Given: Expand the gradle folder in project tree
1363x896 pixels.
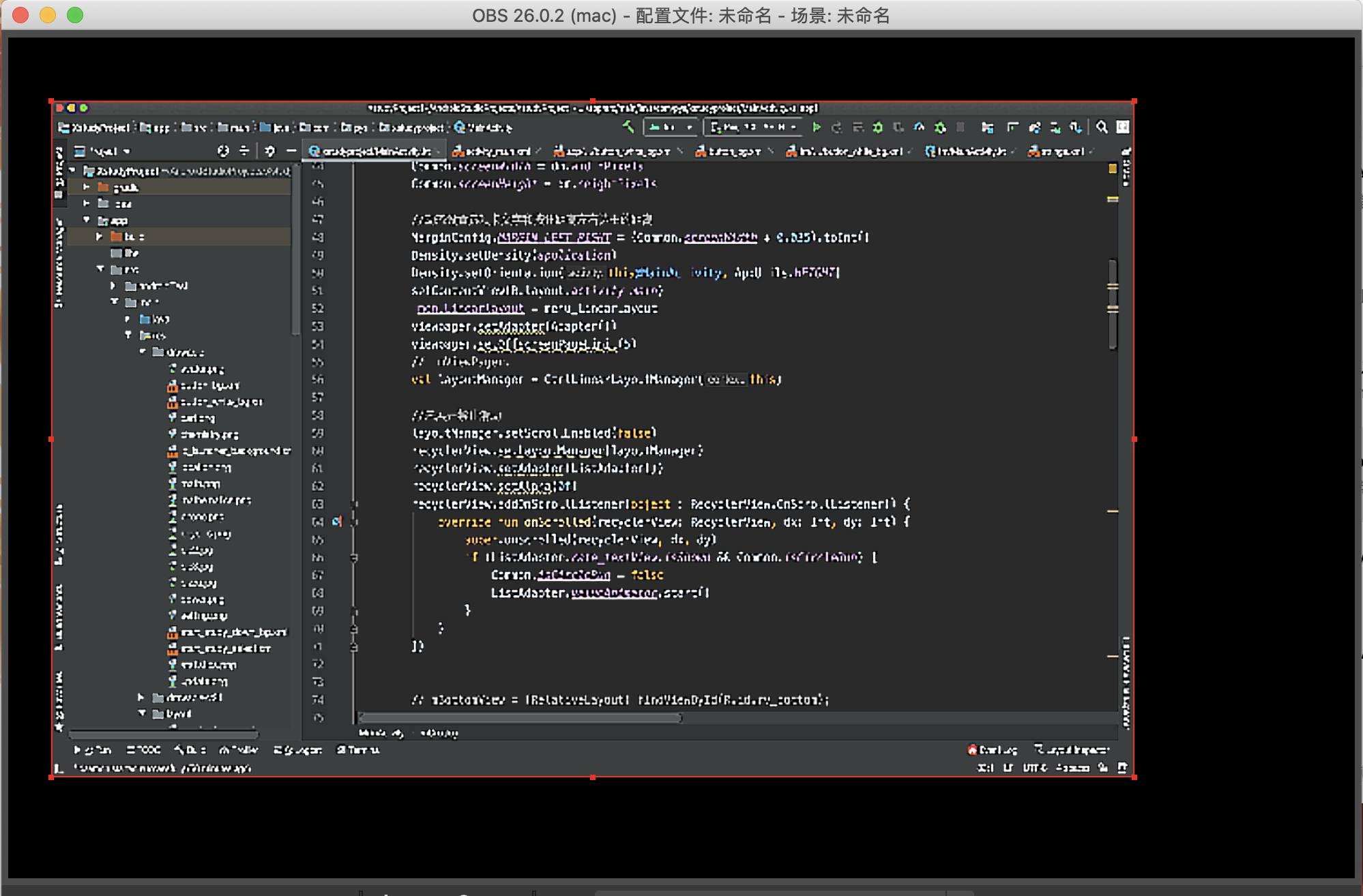Looking at the screenshot, I should click(x=86, y=187).
